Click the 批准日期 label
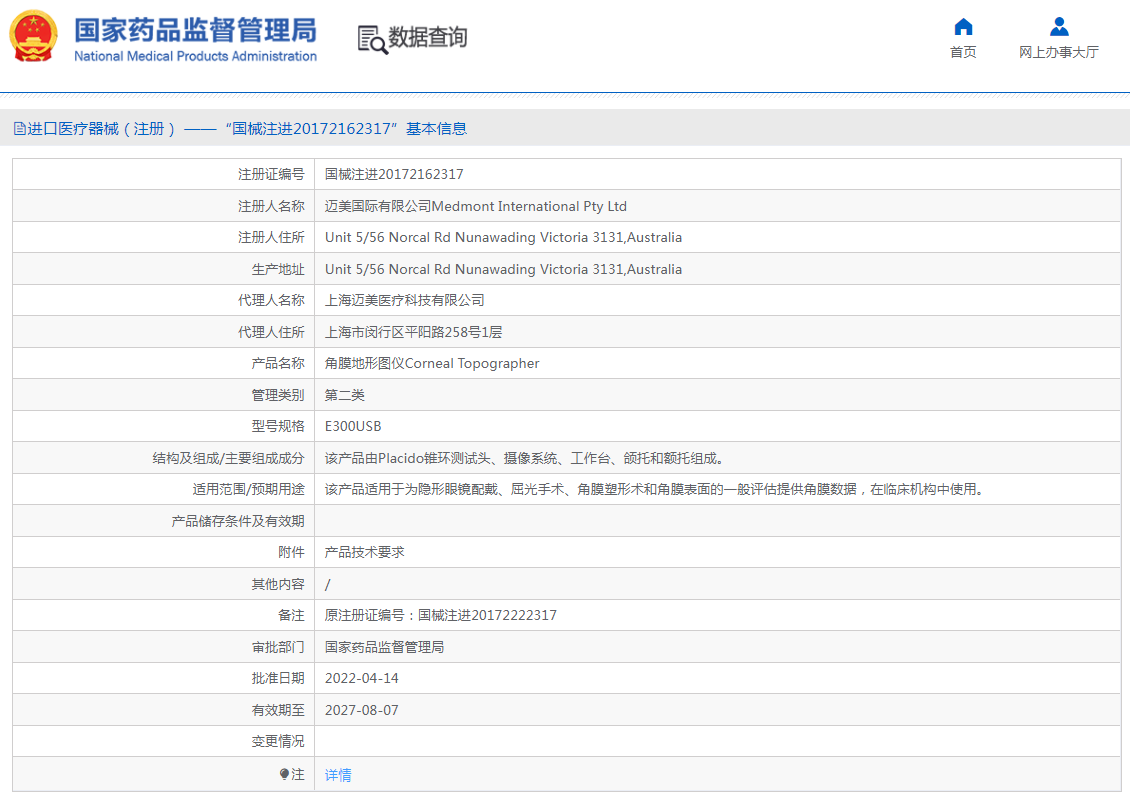This screenshot has width=1130, height=801. point(277,678)
